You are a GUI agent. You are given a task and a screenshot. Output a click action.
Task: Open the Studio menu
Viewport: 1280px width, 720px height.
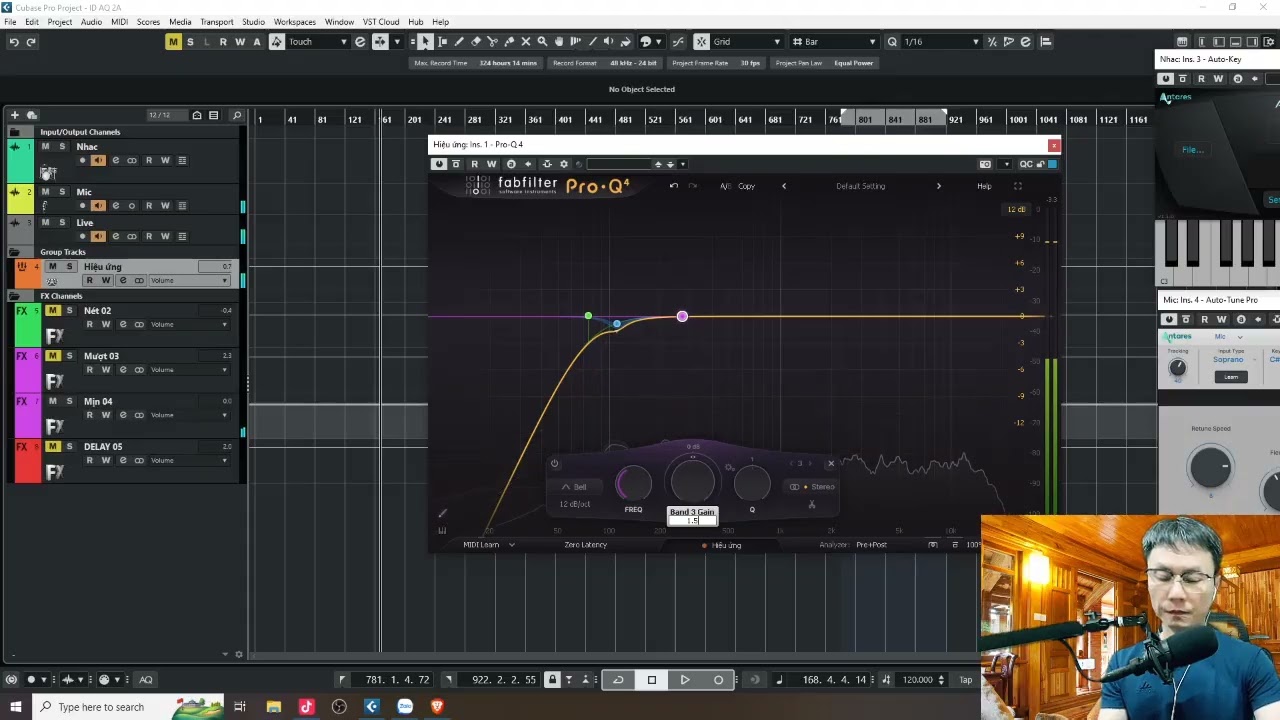point(253,22)
